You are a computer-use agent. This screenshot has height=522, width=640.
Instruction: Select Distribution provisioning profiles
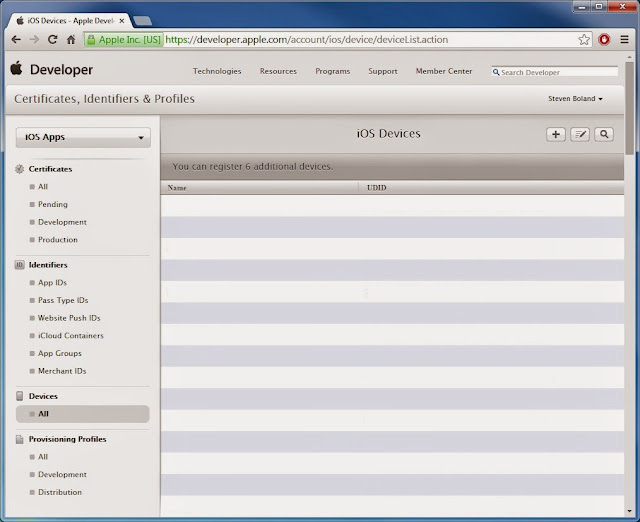click(60, 492)
